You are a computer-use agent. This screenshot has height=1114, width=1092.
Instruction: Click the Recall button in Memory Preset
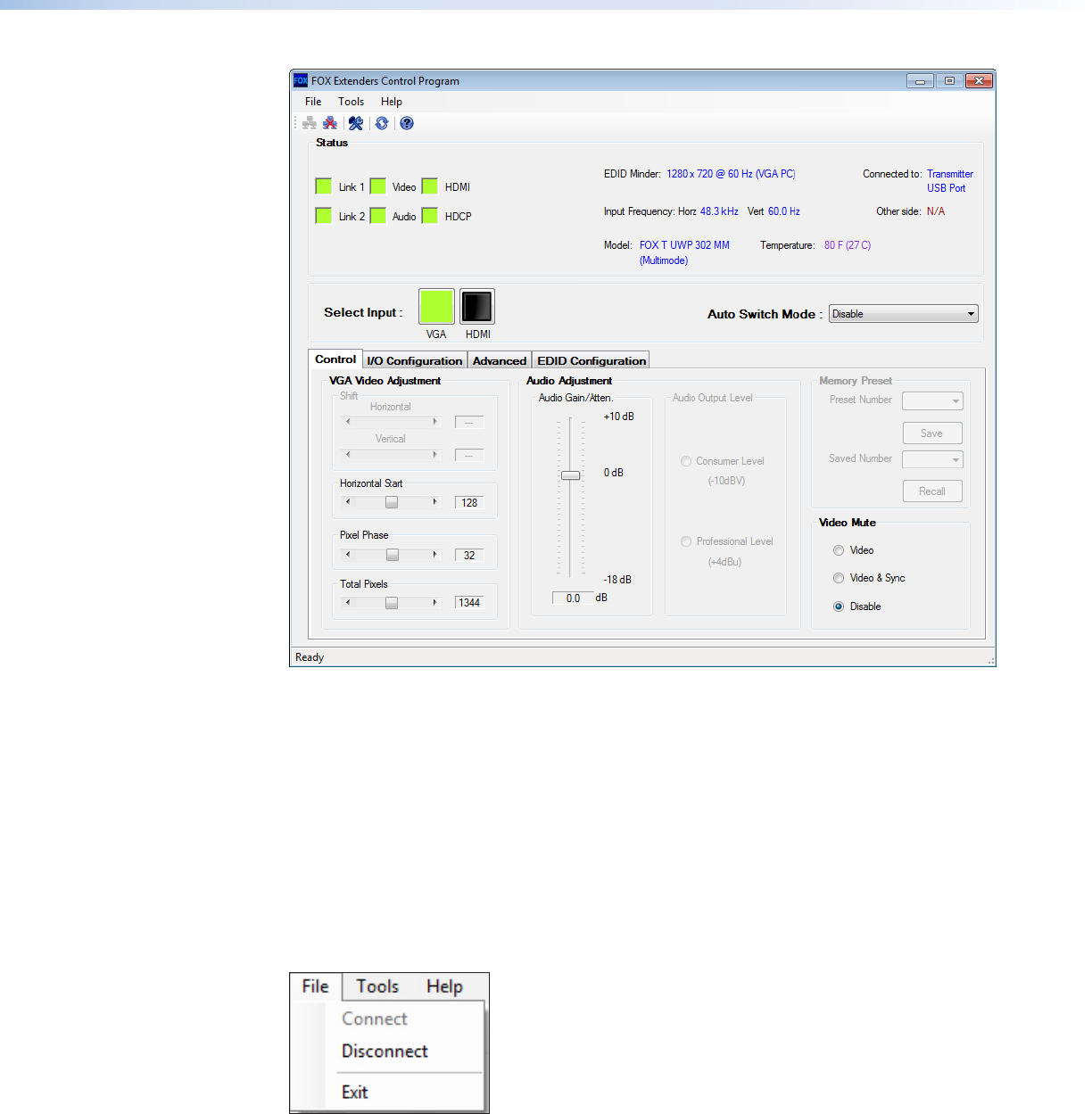pyautogui.click(x=931, y=491)
